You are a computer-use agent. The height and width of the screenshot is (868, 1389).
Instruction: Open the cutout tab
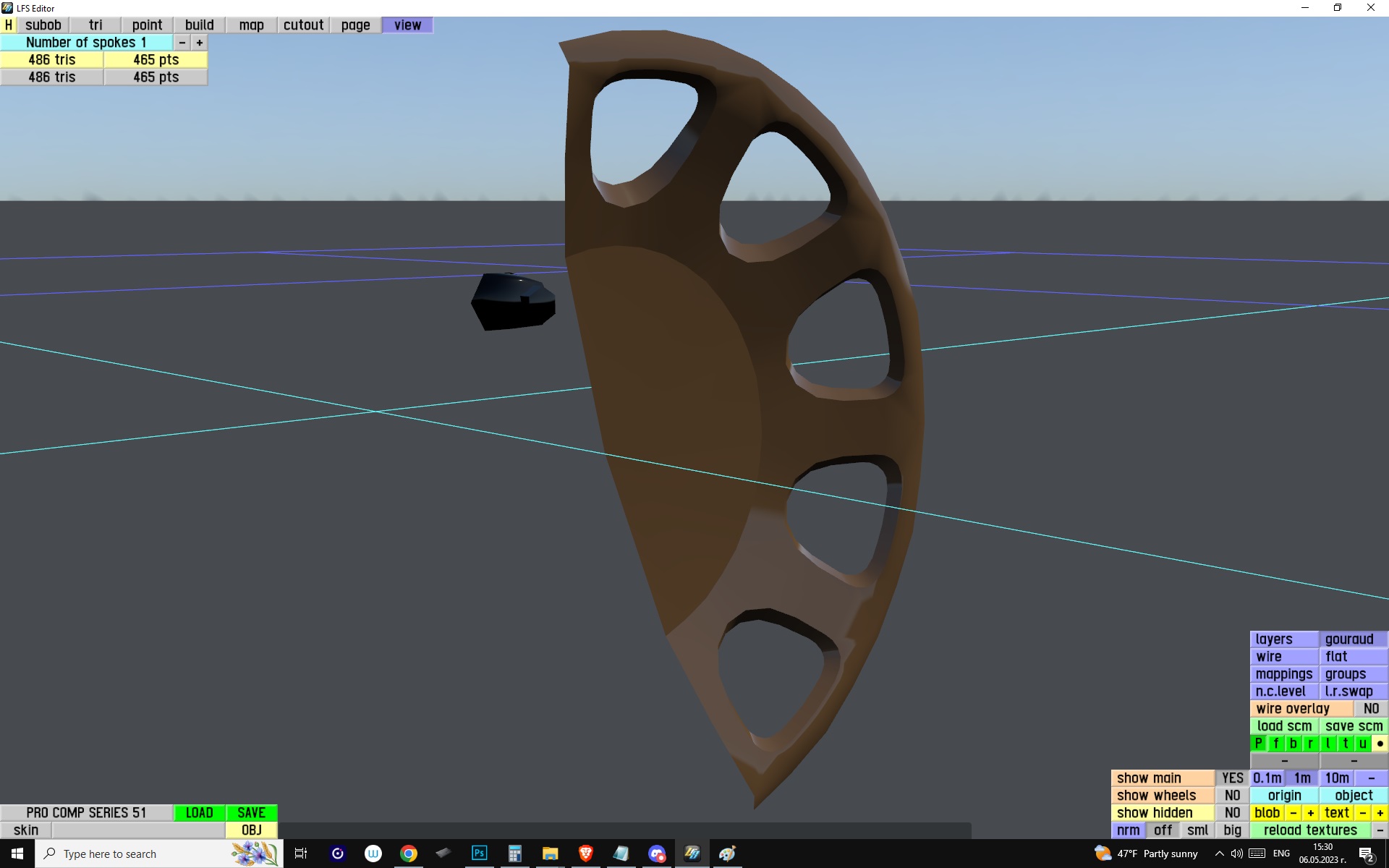[303, 25]
